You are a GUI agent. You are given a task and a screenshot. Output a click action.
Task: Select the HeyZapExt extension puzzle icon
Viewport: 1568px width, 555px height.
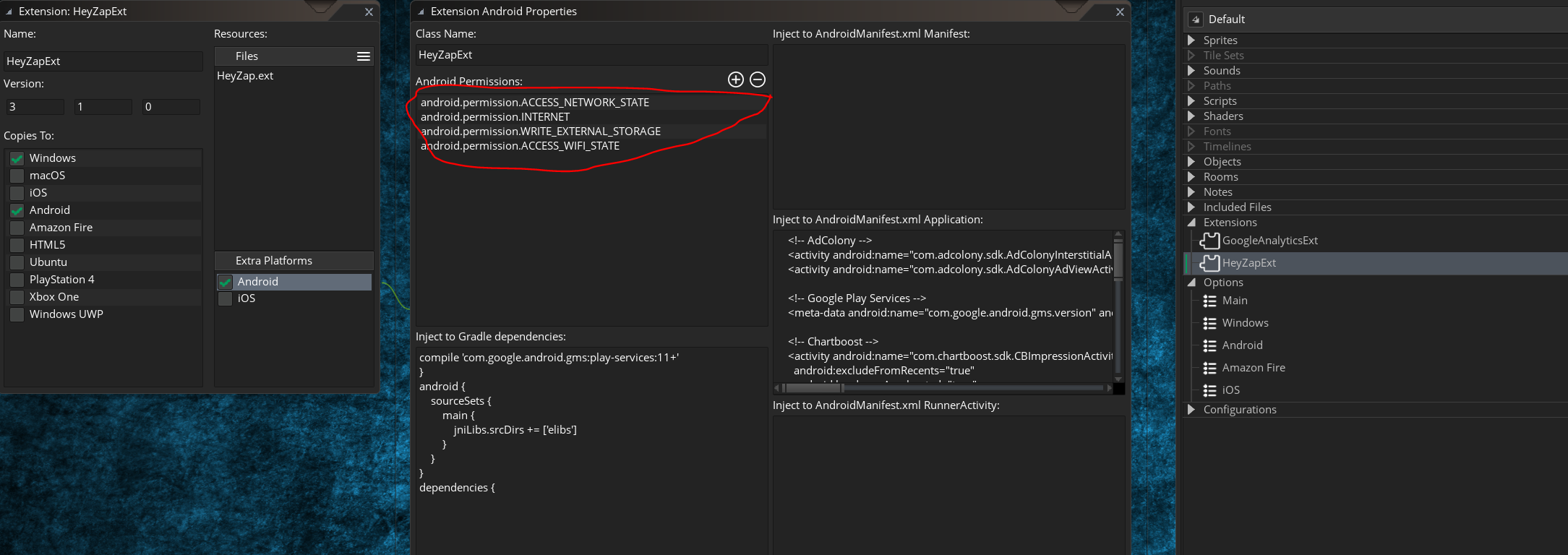point(1209,263)
